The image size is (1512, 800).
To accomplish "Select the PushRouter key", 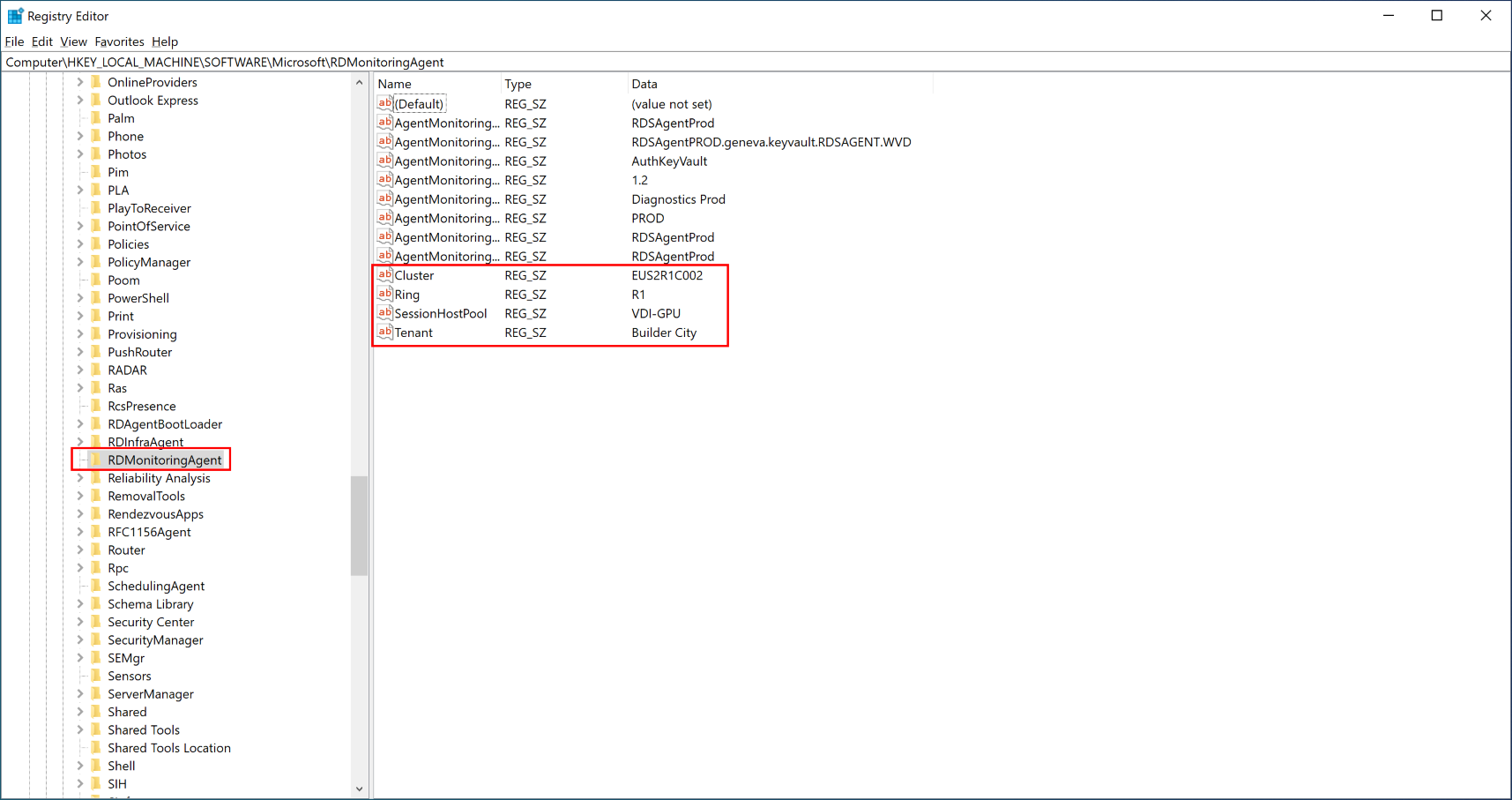I will point(139,352).
